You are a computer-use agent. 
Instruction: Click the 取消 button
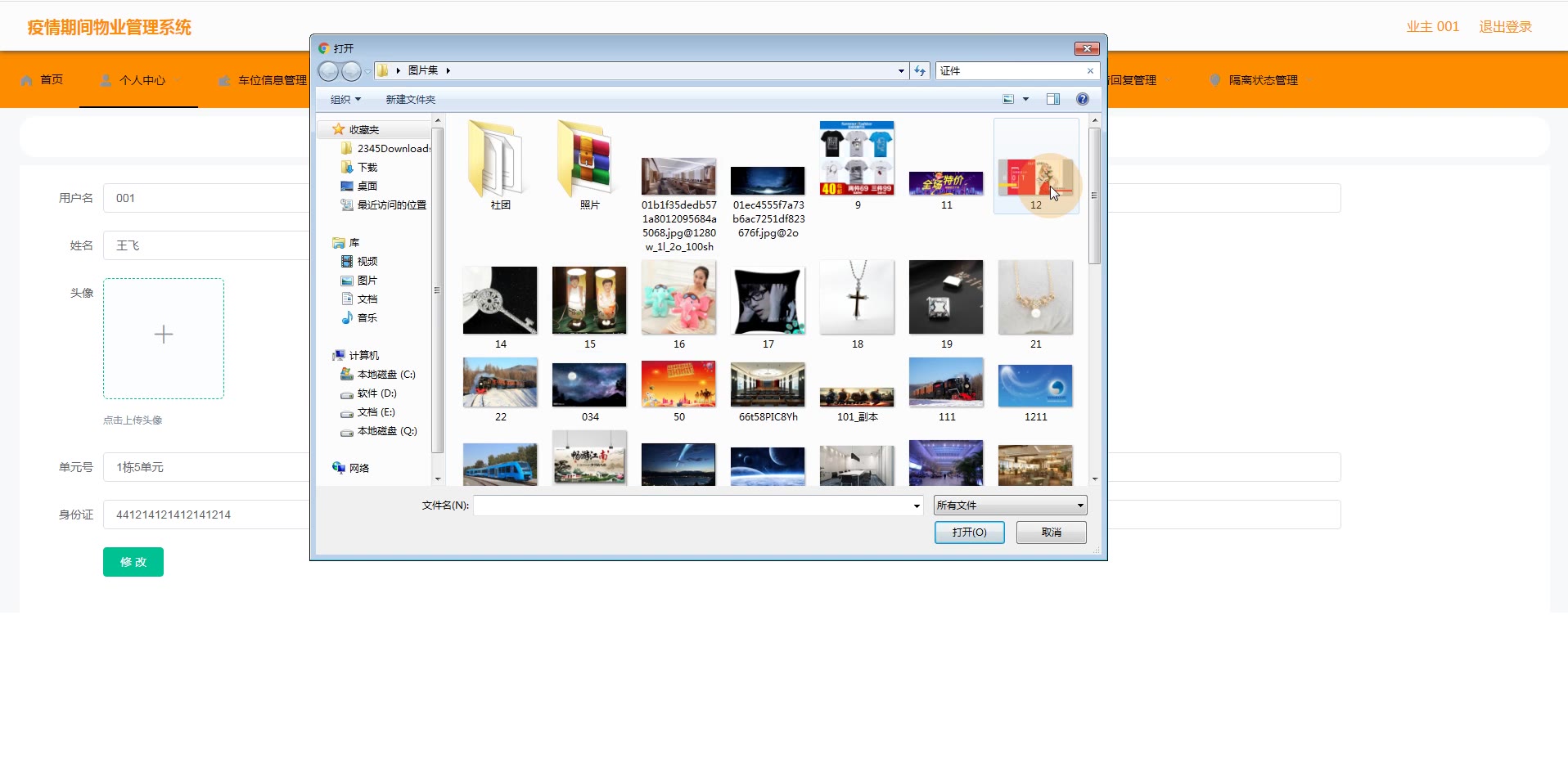click(1051, 532)
